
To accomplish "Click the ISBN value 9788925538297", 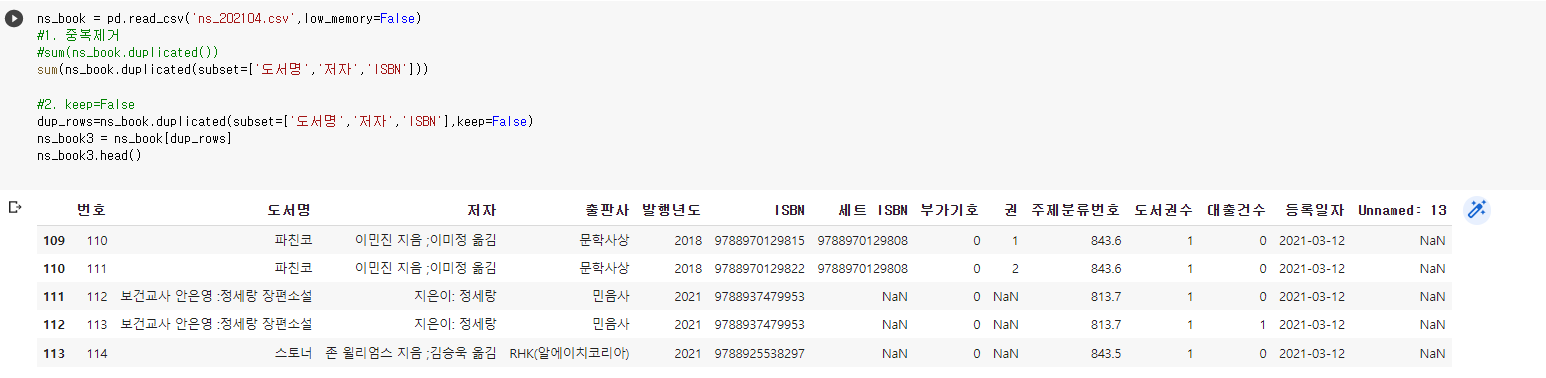I will [x=760, y=353].
